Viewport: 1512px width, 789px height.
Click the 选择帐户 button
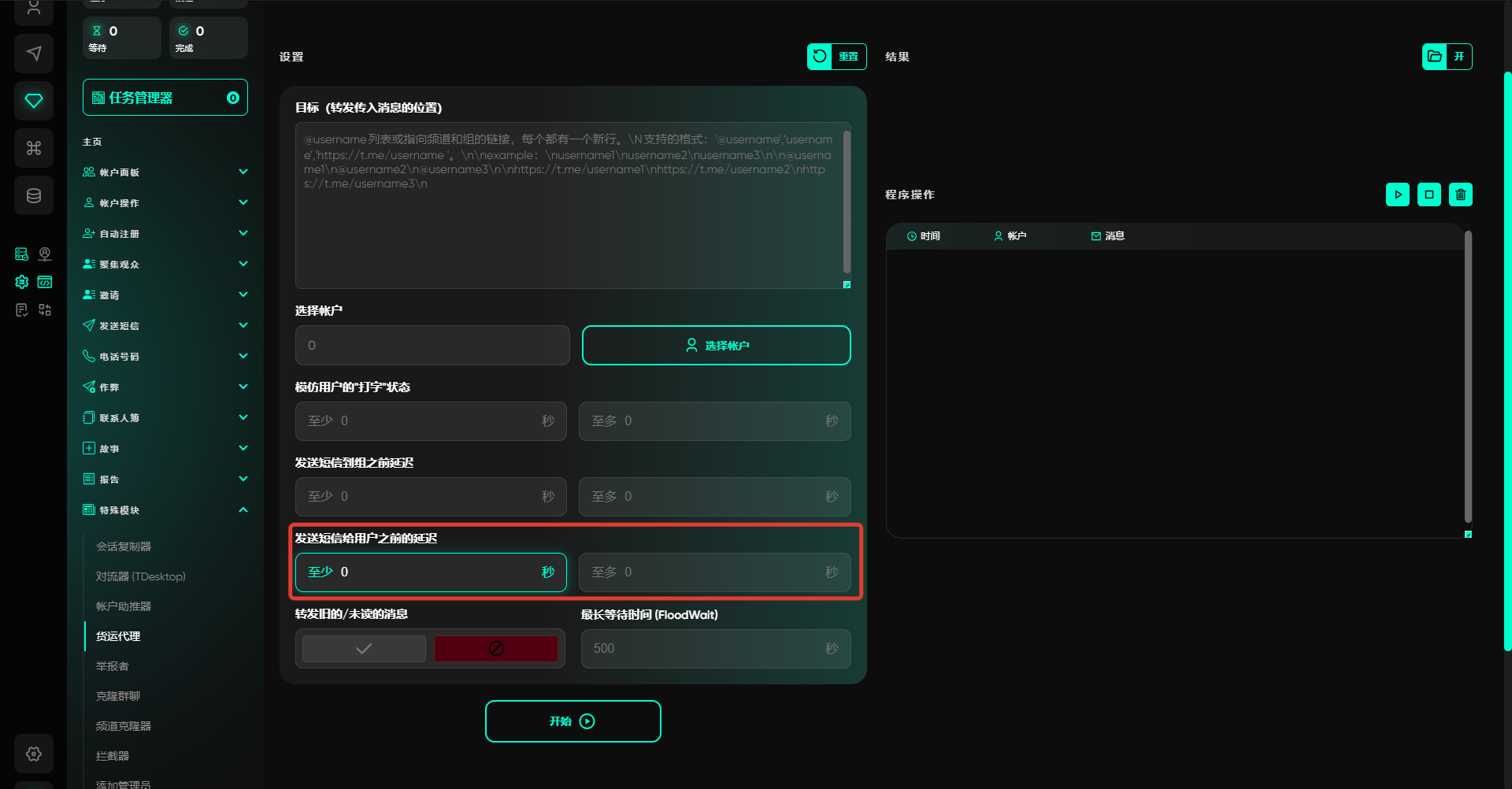coord(716,346)
